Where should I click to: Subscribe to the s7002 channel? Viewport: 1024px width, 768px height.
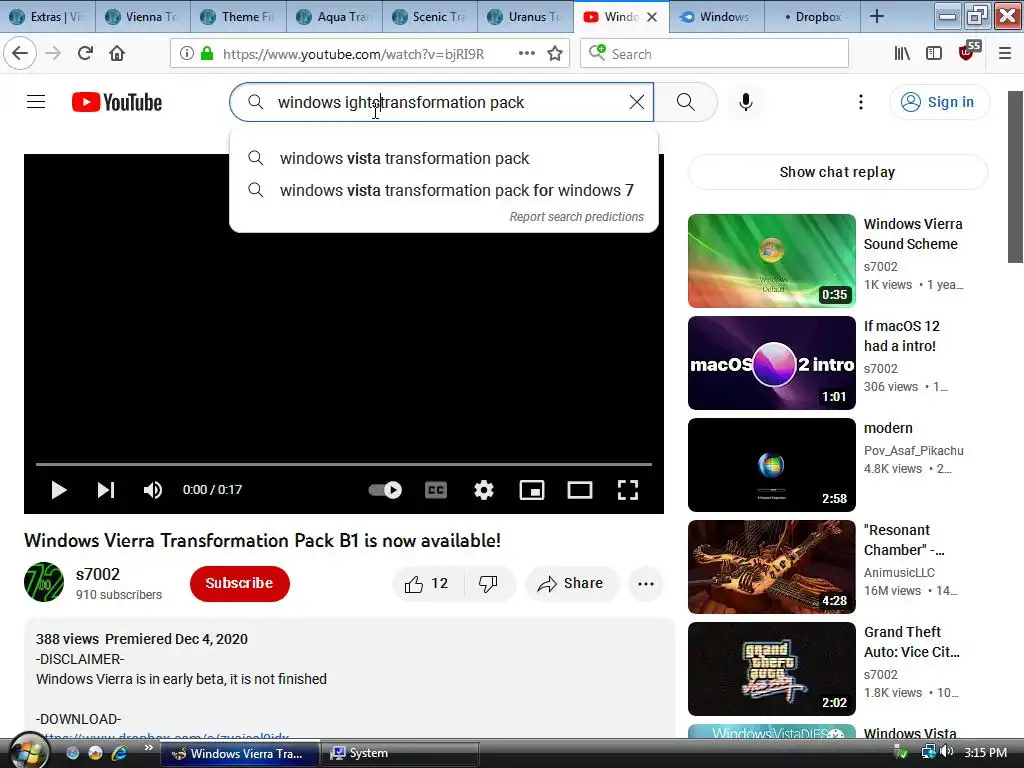point(240,583)
